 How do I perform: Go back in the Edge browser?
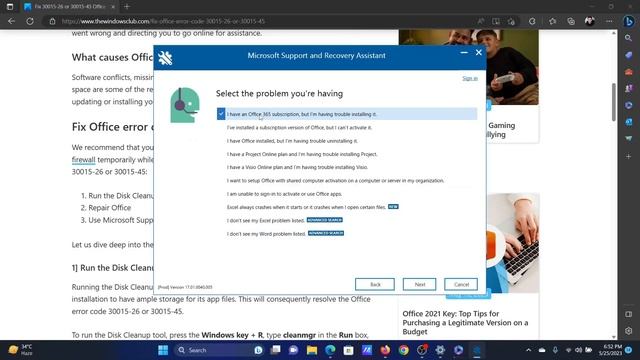pyautogui.click(x=11, y=21)
